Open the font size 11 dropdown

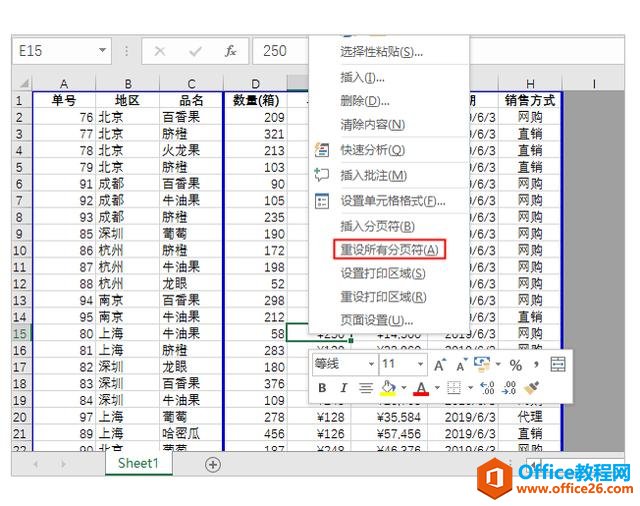tap(420, 364)
